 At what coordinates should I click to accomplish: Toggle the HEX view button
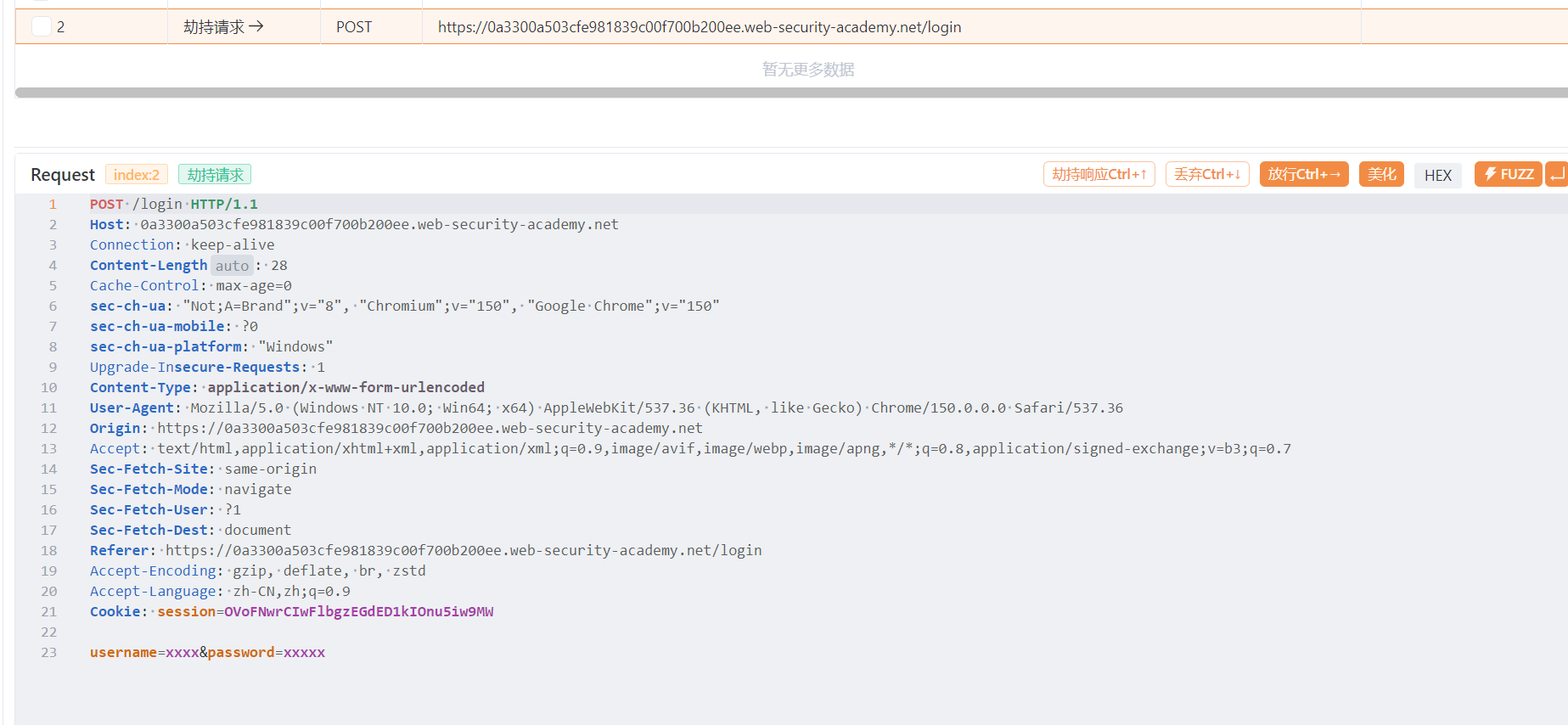point(1437,175)
